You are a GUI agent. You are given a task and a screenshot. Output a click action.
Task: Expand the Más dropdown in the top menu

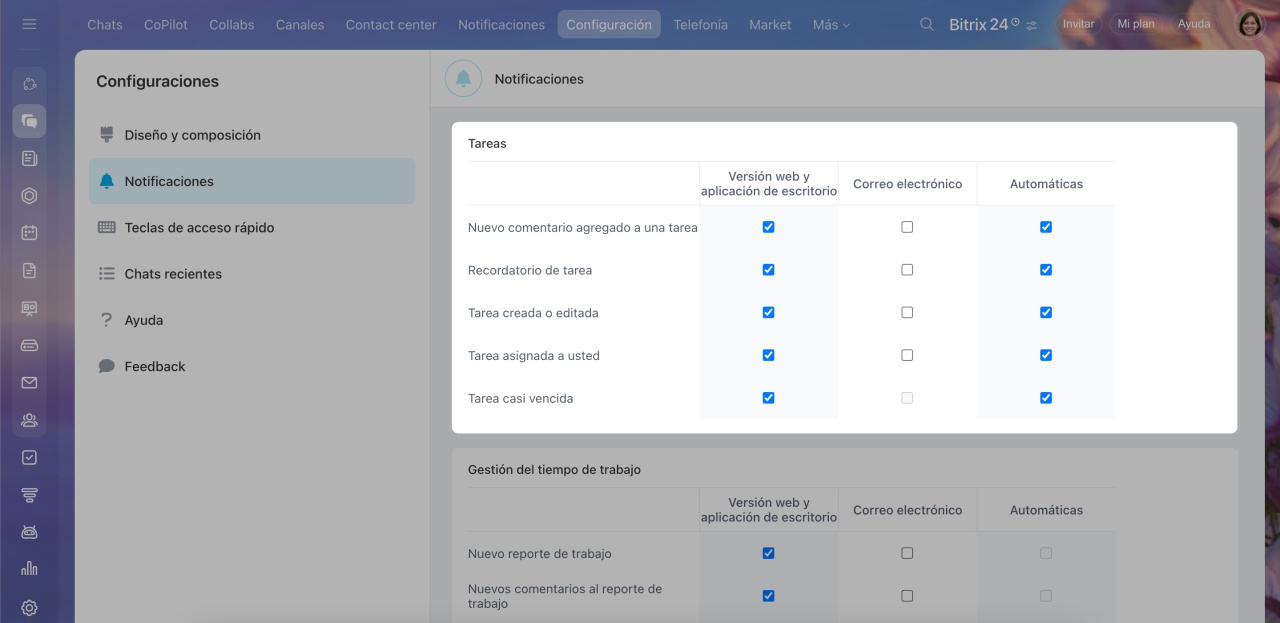(831, 24)
